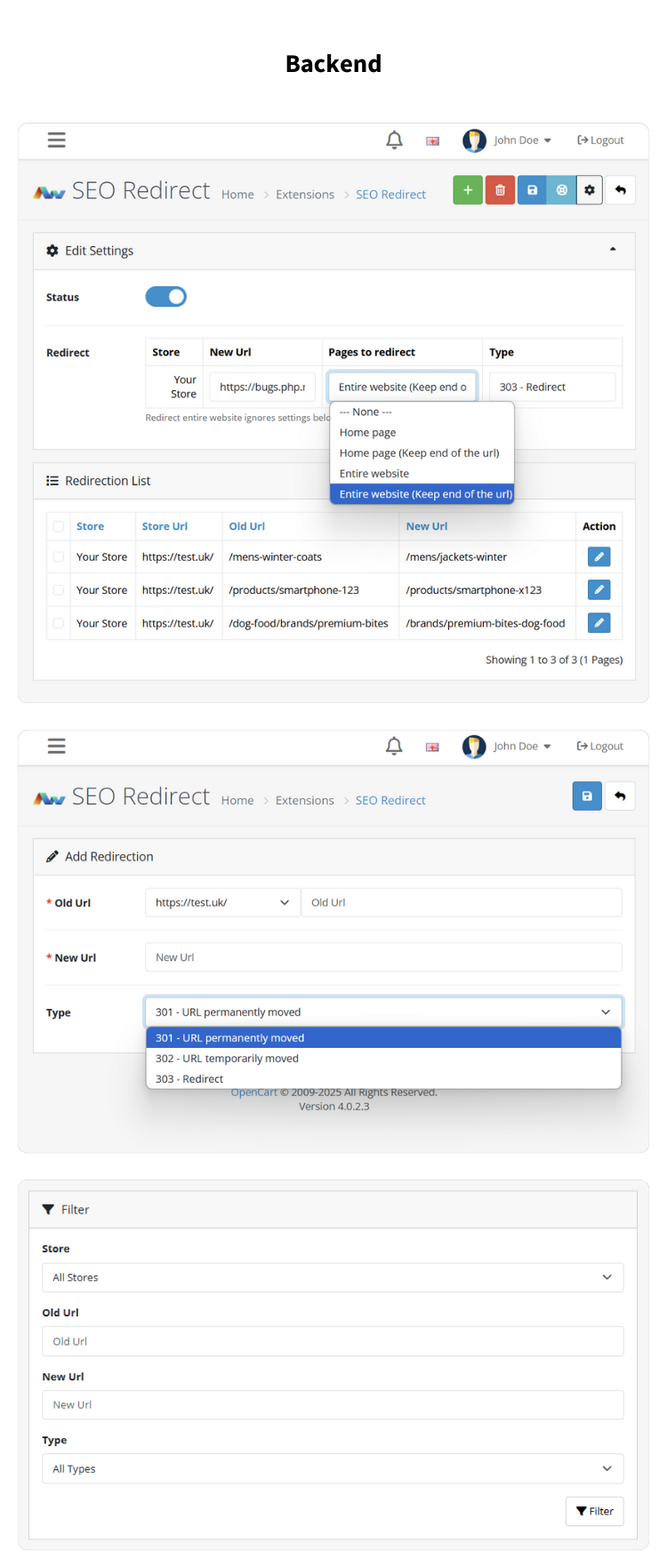Click Logout link in the top header
The image size is (667, 1568).
pyautogui.click(x=600, y=140)
